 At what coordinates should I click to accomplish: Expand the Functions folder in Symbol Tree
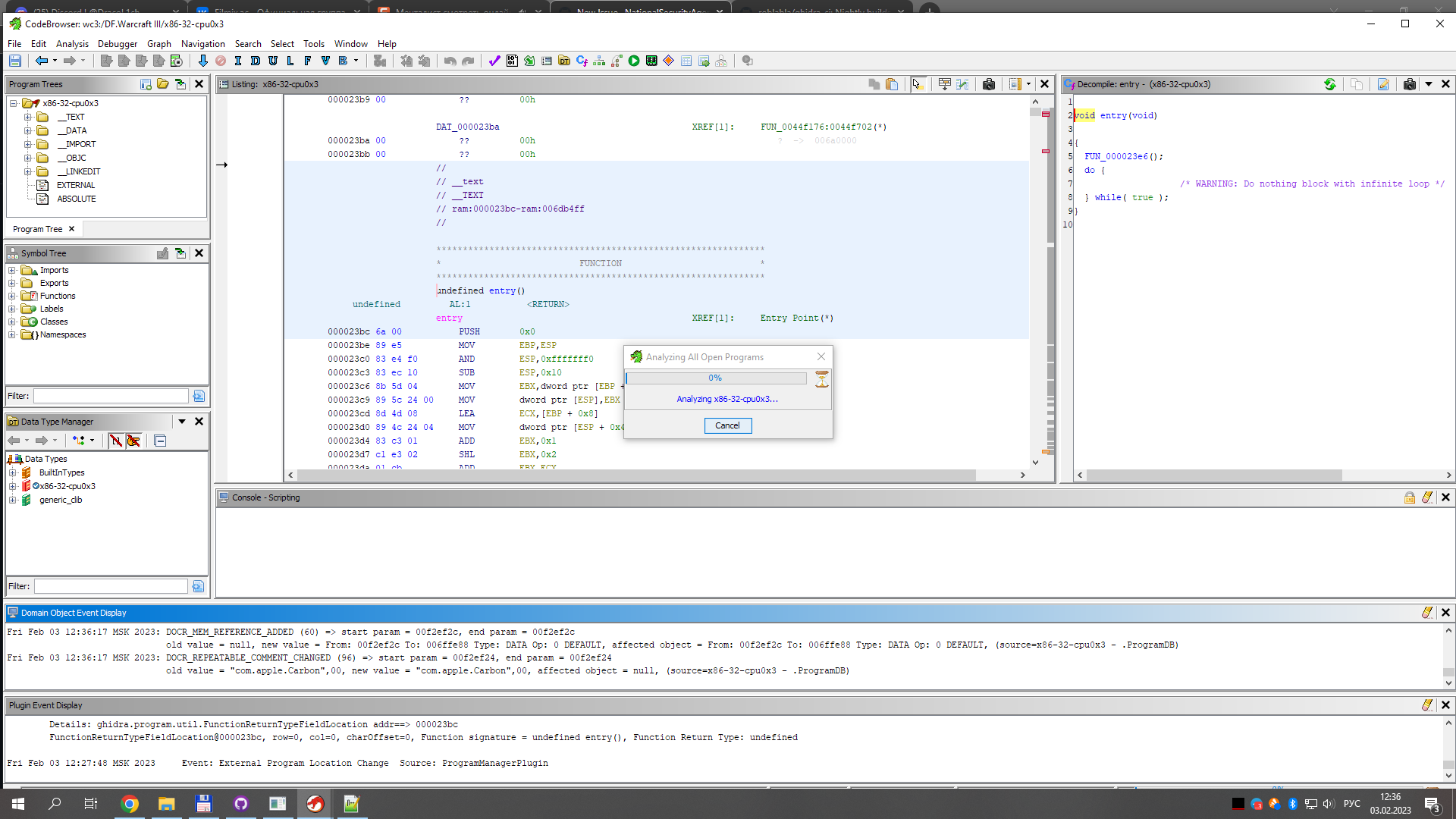pos(12,296)
